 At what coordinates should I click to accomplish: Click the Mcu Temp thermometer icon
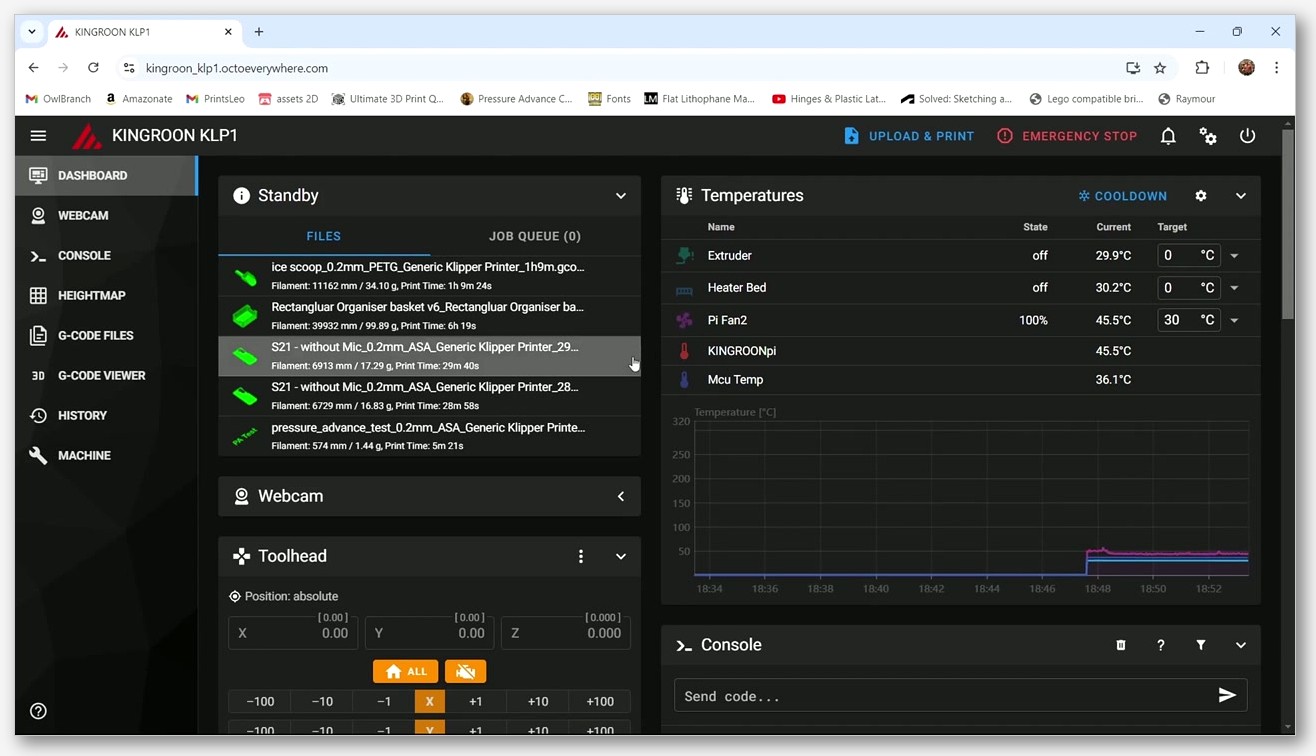click(x=684, y=380)
